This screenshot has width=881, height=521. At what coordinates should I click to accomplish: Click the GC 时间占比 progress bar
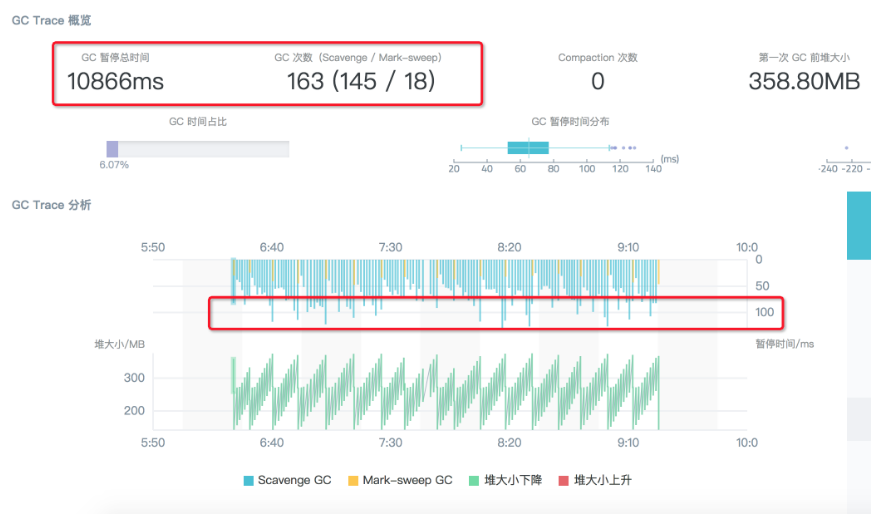point(198,149)
